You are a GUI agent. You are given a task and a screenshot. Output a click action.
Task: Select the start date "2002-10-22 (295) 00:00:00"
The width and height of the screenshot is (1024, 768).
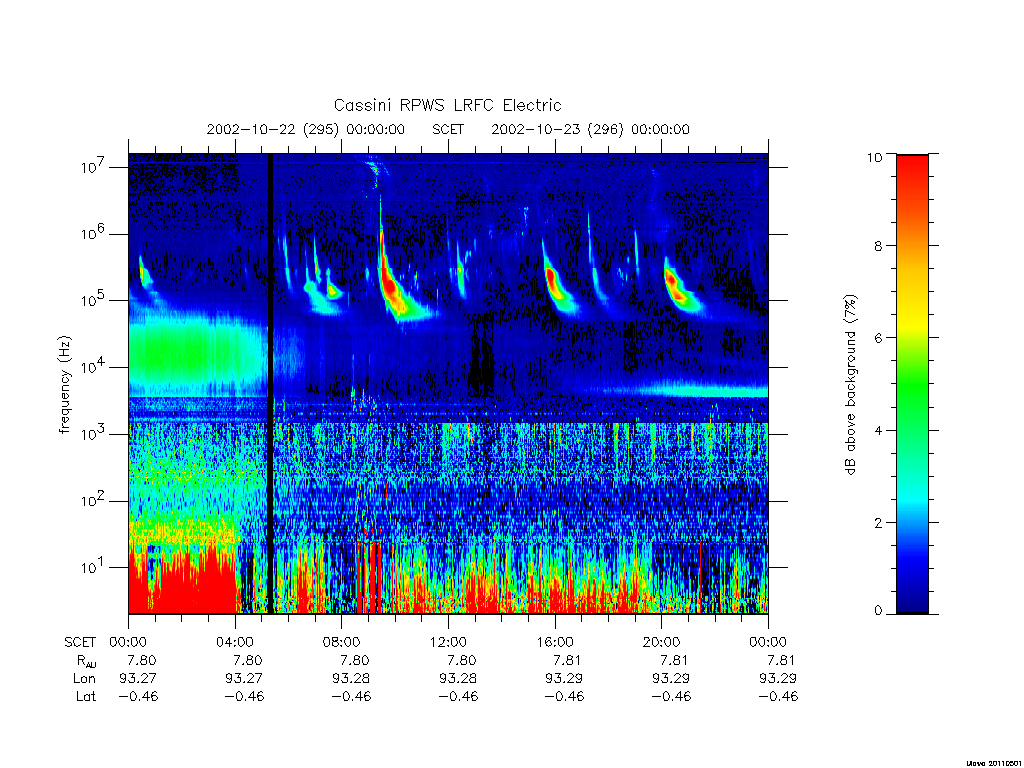pos(306,129)
